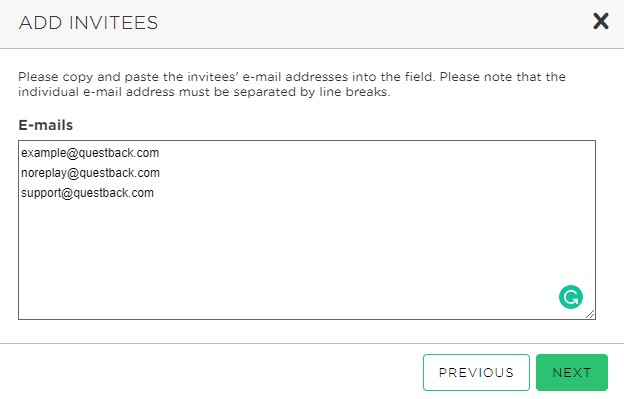Click the word 'example' in first address
This screenshot has height=399, width=624.
click(43, 153)
